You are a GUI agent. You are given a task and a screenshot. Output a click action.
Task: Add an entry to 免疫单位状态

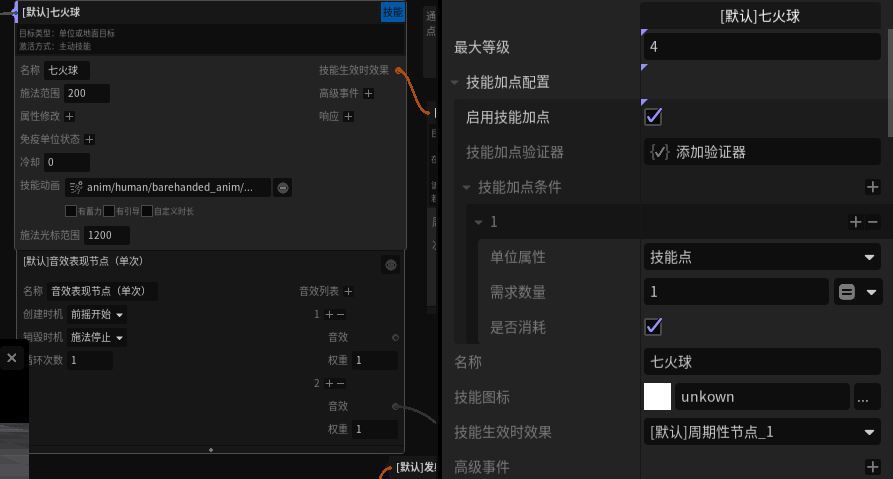click(x=89, y=139)
